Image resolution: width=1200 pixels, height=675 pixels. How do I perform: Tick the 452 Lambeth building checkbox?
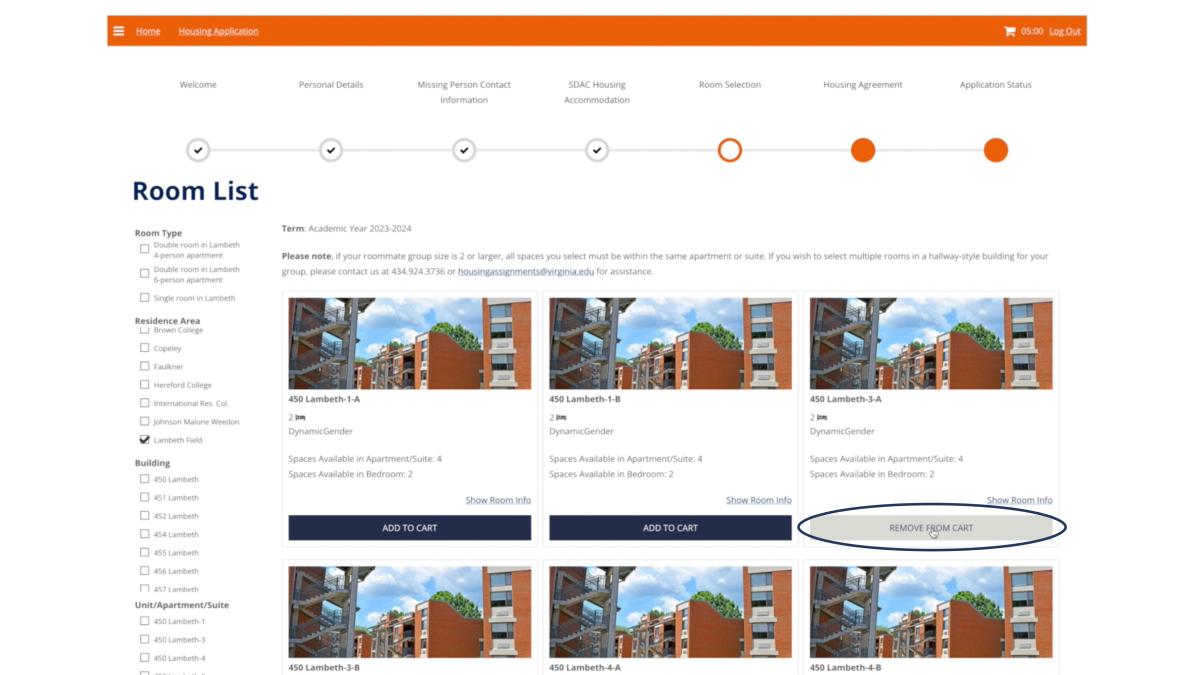tap(145, 516)
